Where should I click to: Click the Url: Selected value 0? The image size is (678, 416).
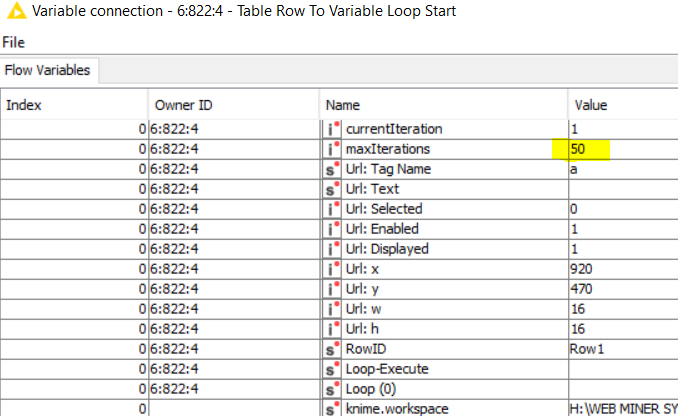(x=574, y=209)
